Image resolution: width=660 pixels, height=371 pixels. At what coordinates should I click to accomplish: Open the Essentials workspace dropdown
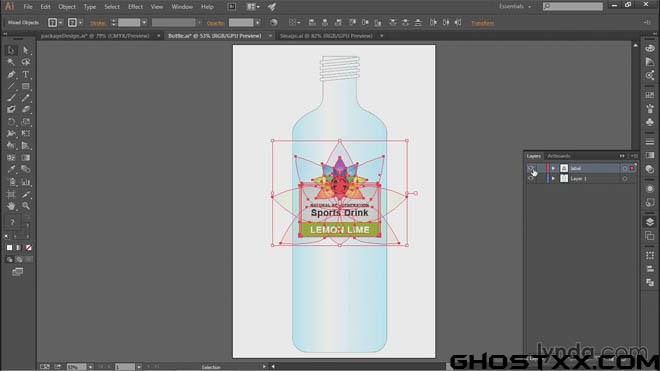point(515,6)
